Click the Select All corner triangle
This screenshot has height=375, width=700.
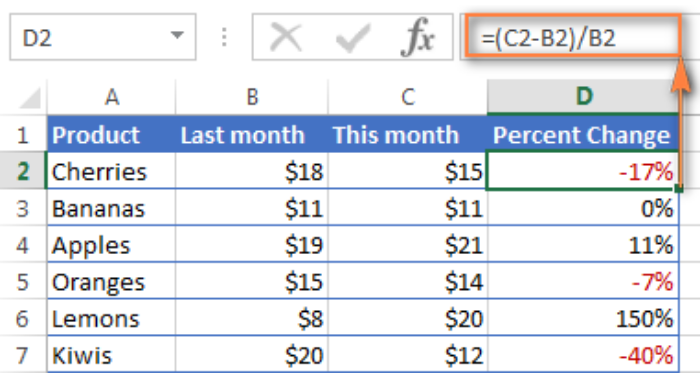tap(30, 98)
